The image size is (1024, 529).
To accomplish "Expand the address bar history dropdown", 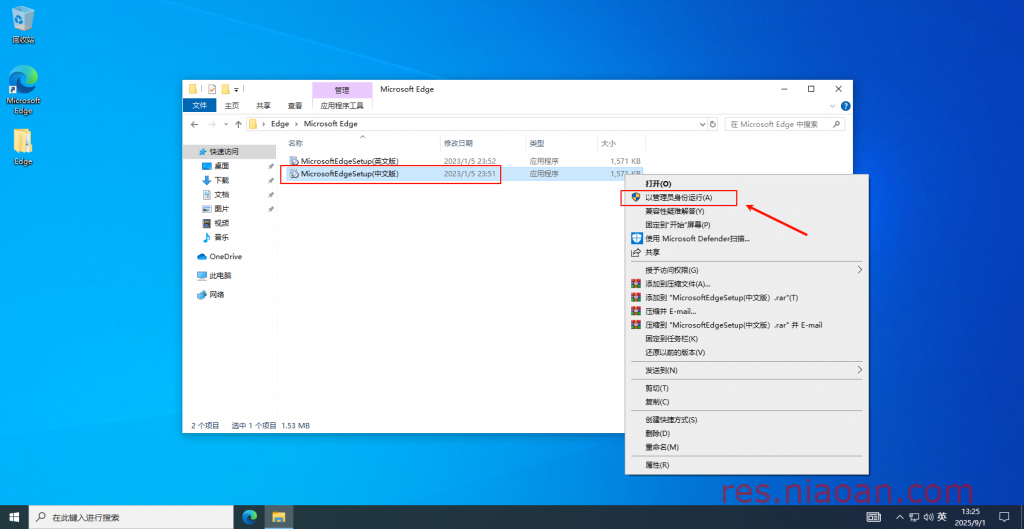I will coord(703,124).
